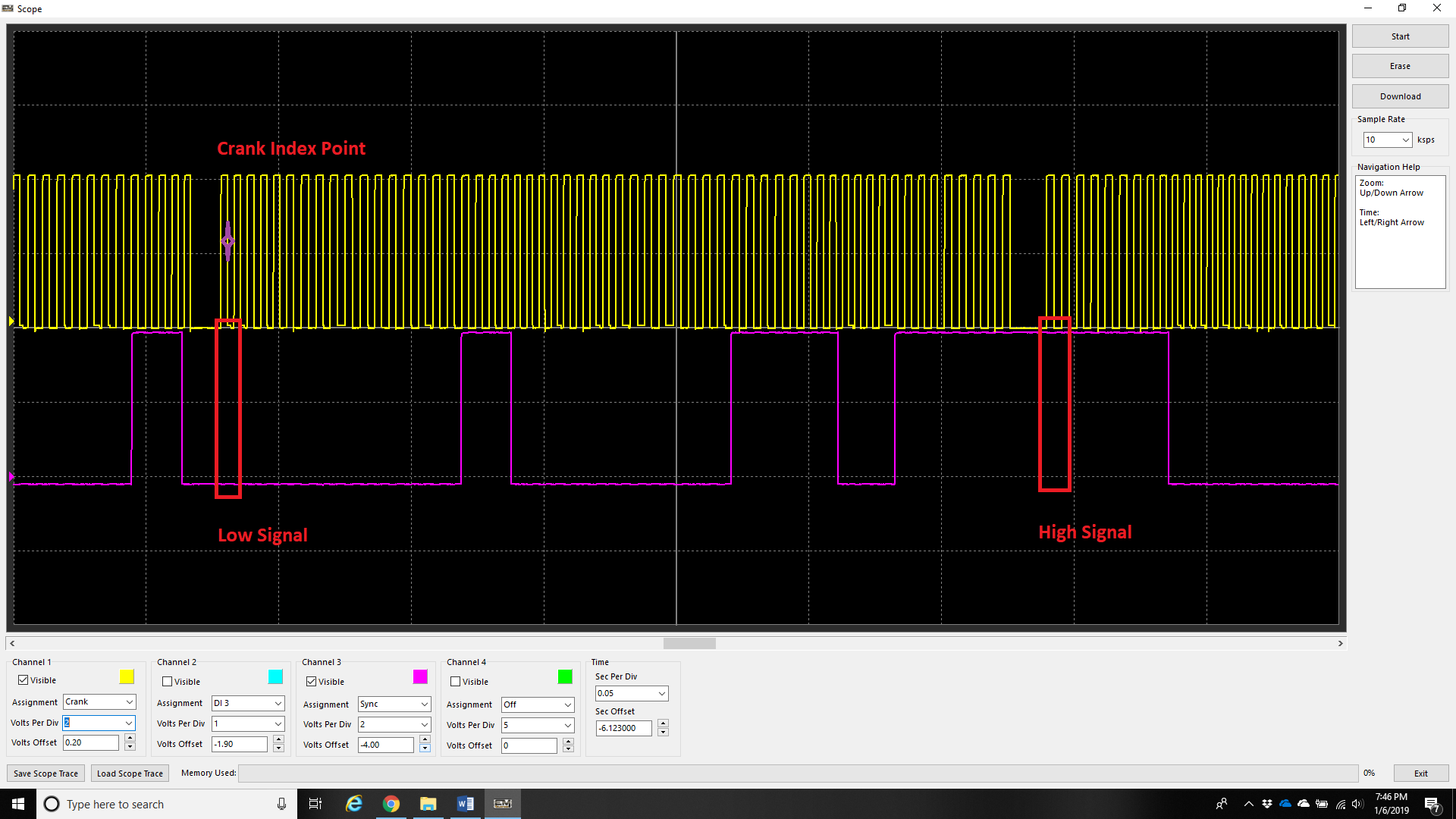This screenshot has width=1456, height=819.
Task: Click Channel 4 Volts Offset field
Action: [529, 746]
